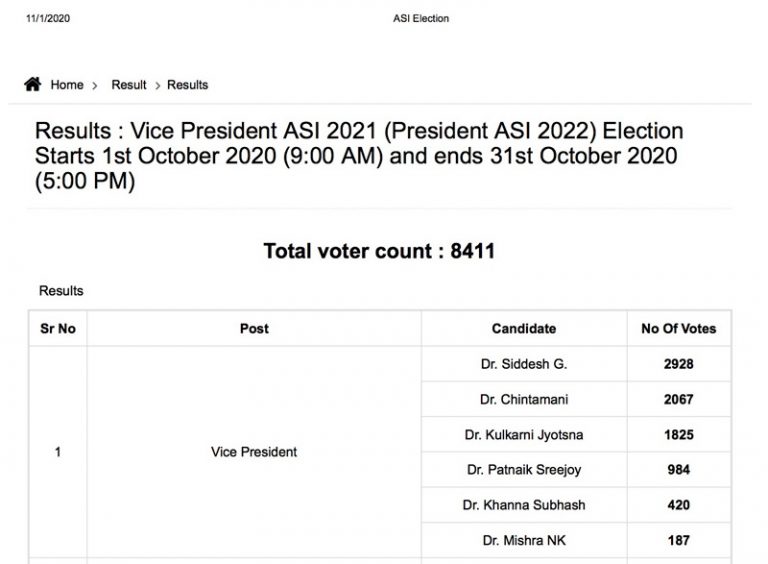Go to the Result breadcrumb link
Image resolution: width=768 pixels, height=564 pixels.
129,85
